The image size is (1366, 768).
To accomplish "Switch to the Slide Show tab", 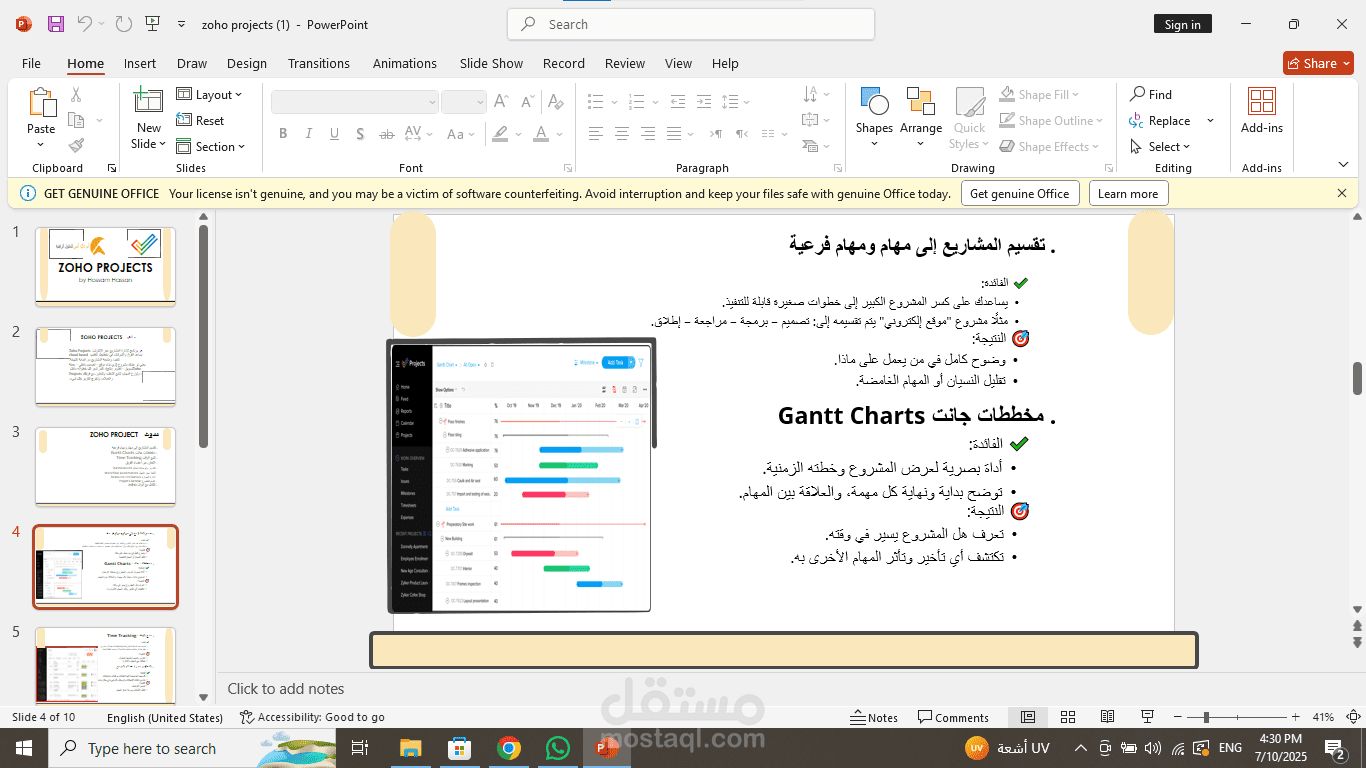I will coord(491,63).
